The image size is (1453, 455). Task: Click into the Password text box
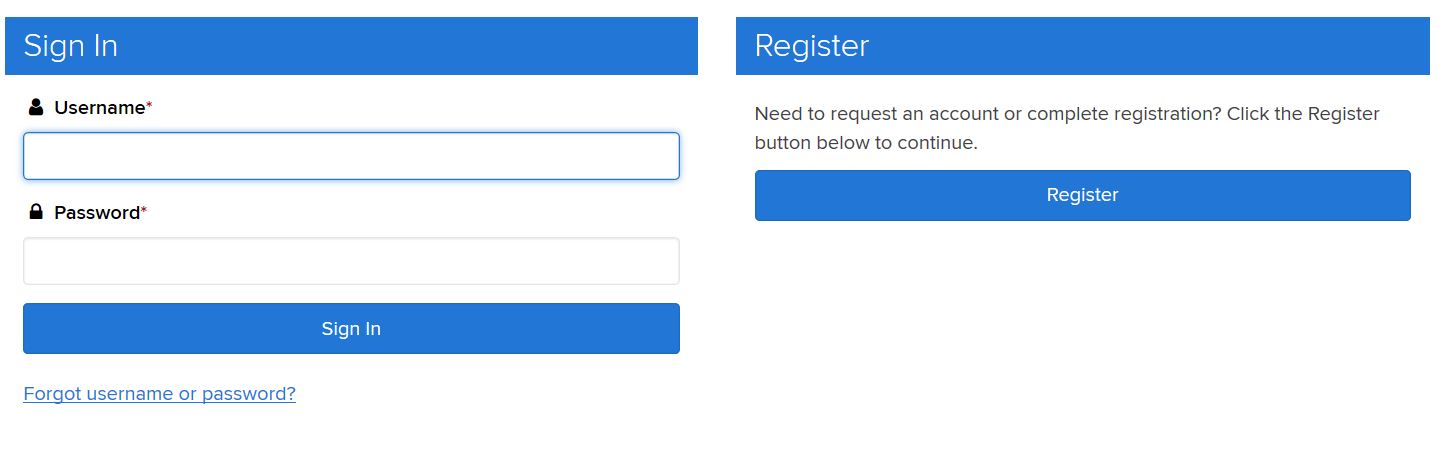pyautogui.click(x=351, y=261)
